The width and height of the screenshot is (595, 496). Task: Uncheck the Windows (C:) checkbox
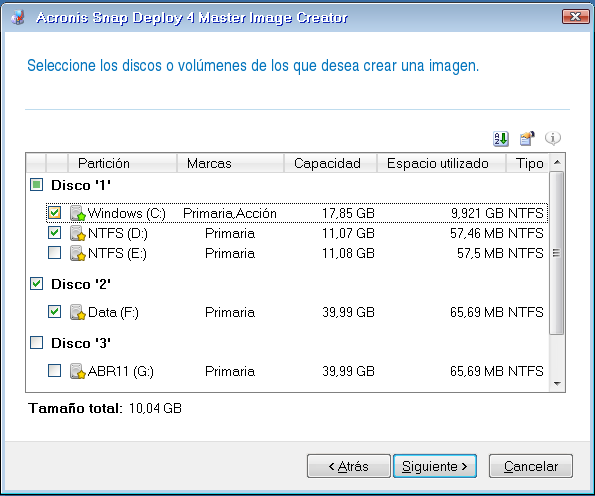pos(55,213)
